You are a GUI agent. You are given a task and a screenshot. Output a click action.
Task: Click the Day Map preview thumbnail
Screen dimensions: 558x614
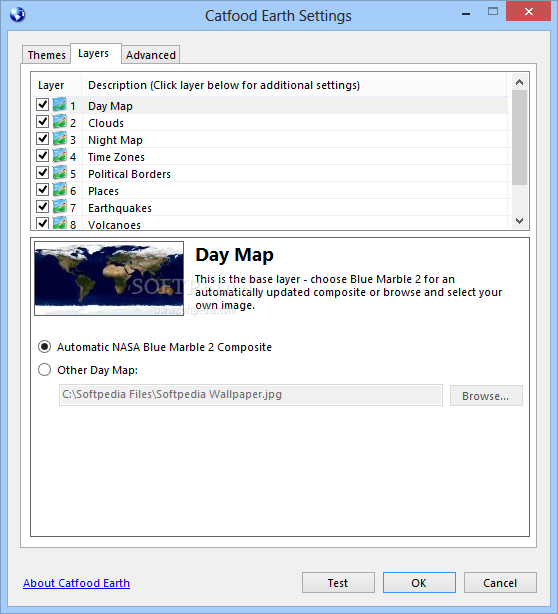tap(109, 278)
